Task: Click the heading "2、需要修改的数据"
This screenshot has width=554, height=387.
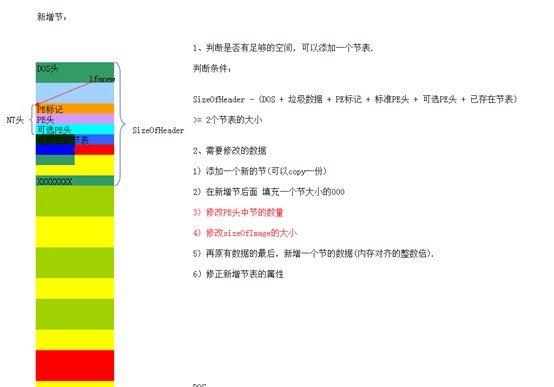Action: (230, 151)
